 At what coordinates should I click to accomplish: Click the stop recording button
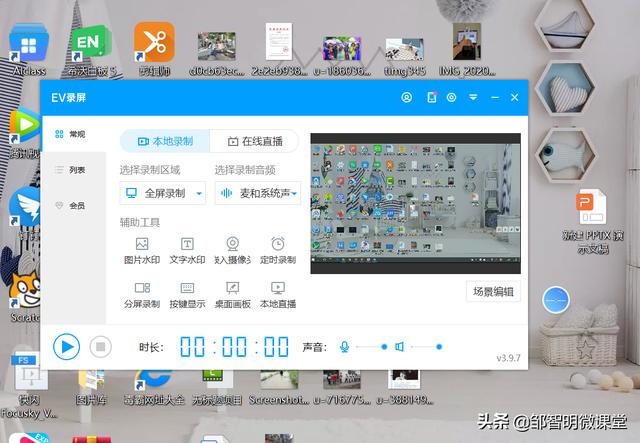[x=100, y=347]
